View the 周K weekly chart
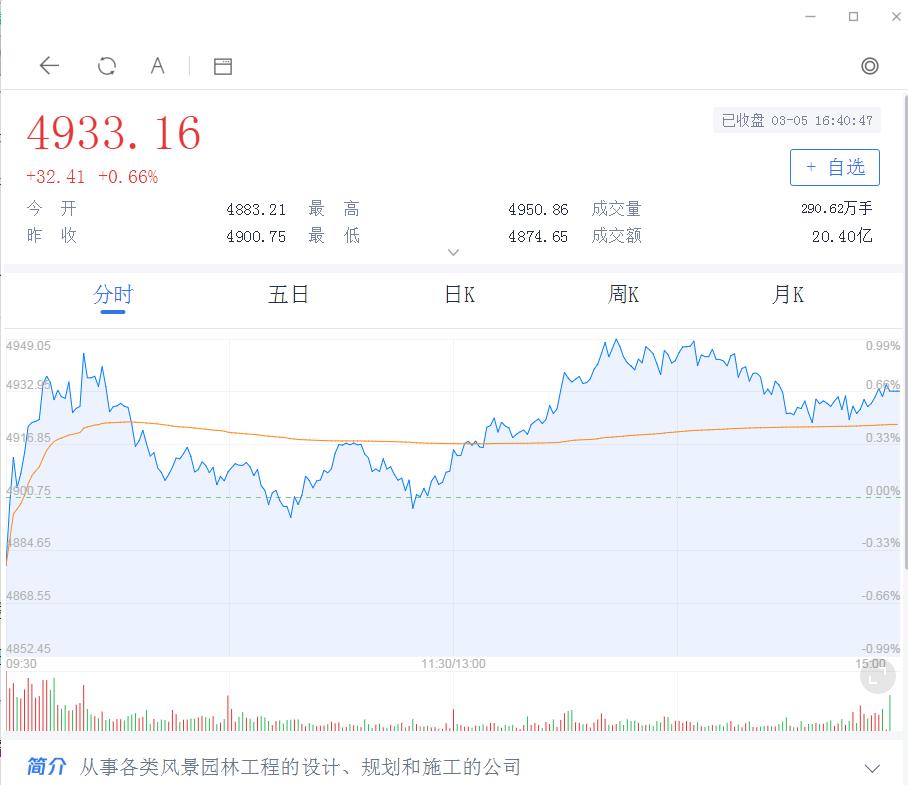The height and width of the screenshot is (785, 908). [622, 295]
